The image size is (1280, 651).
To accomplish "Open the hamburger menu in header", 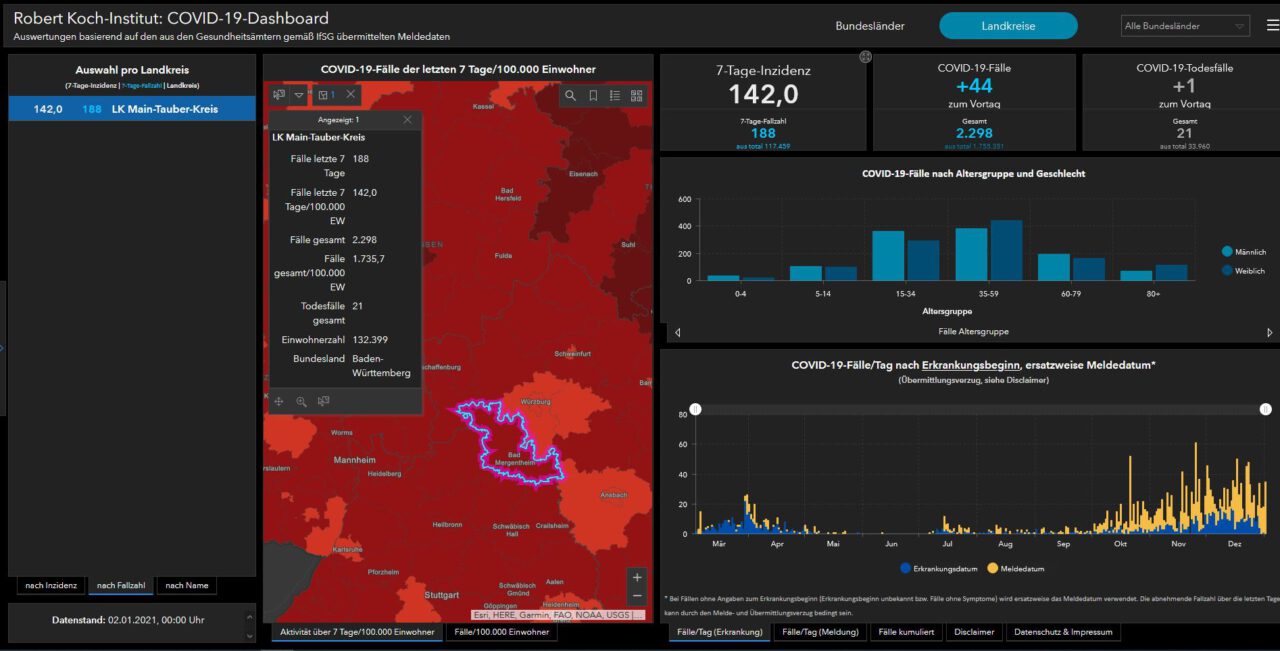I will click(x=1272, y=26).
